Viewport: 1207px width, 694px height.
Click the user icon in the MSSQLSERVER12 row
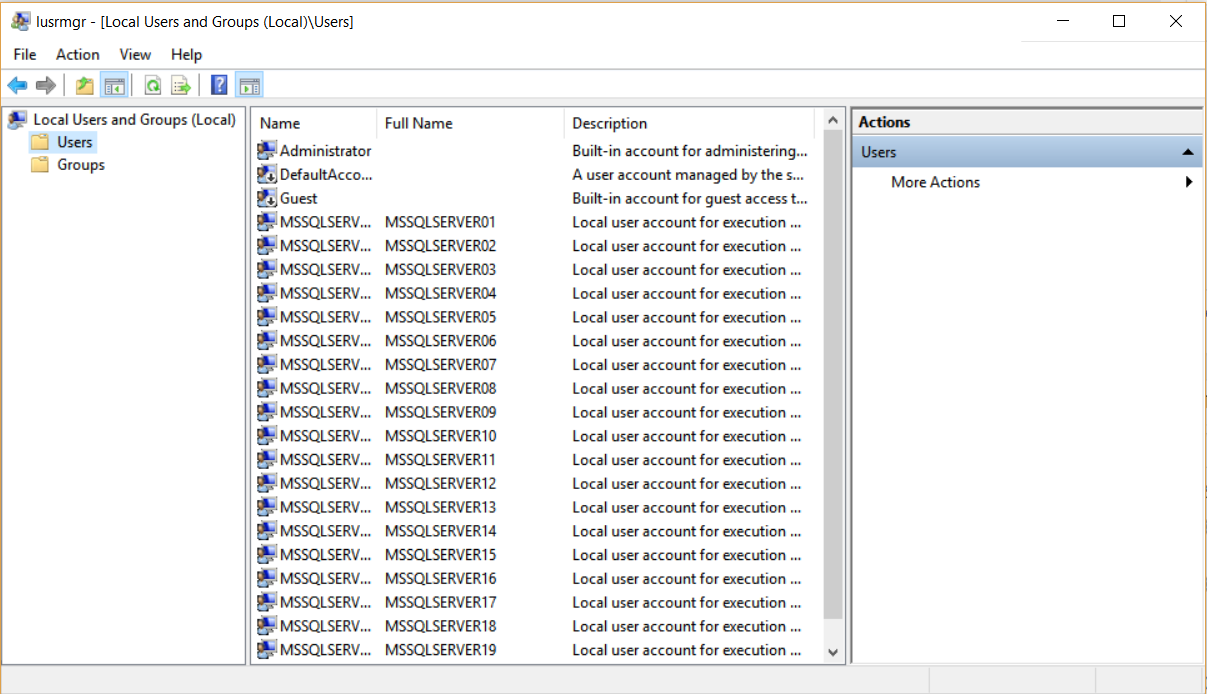click(266, 483)
